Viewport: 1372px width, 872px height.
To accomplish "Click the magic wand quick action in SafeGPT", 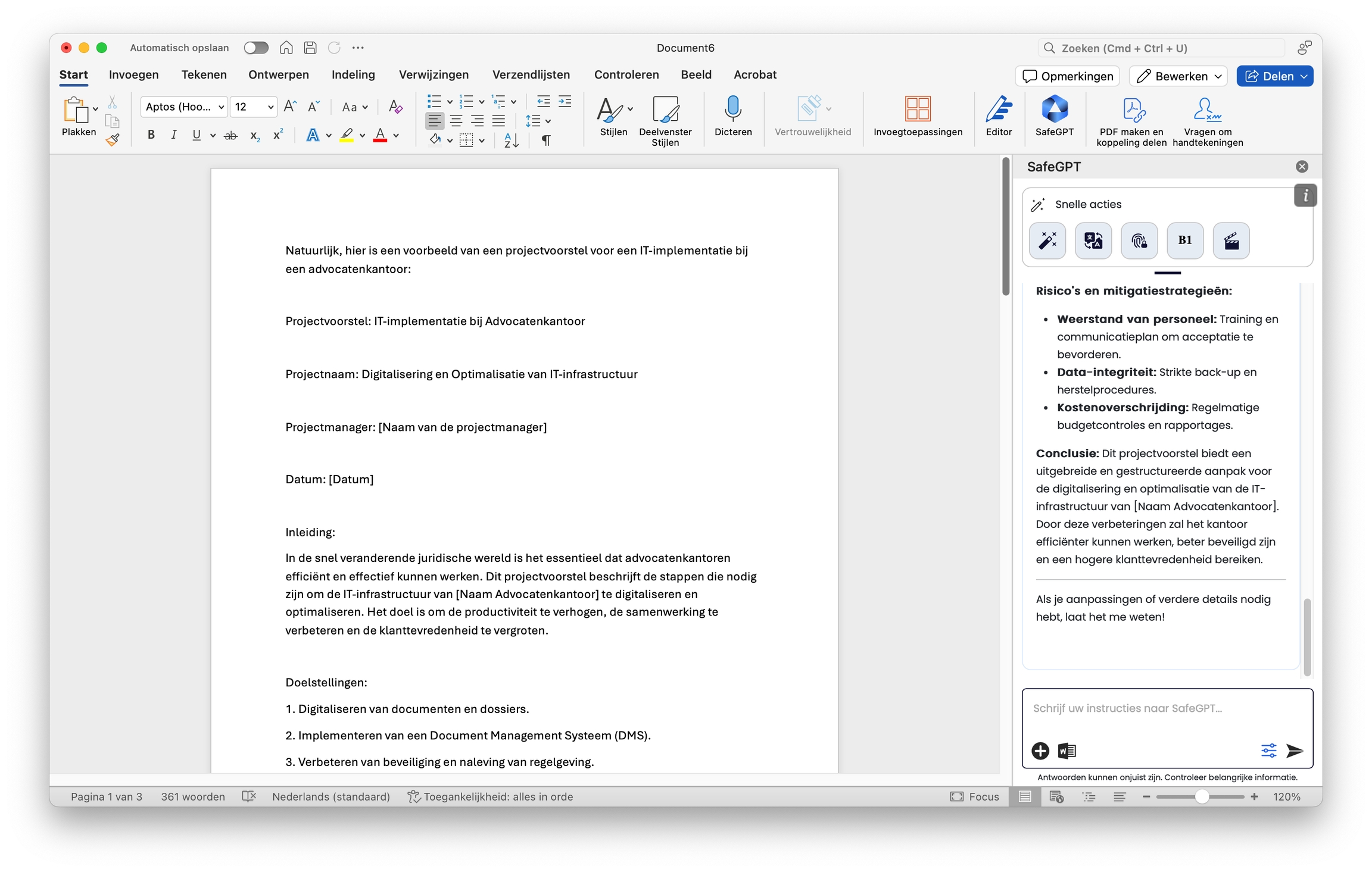I will tap(1047, 240).
